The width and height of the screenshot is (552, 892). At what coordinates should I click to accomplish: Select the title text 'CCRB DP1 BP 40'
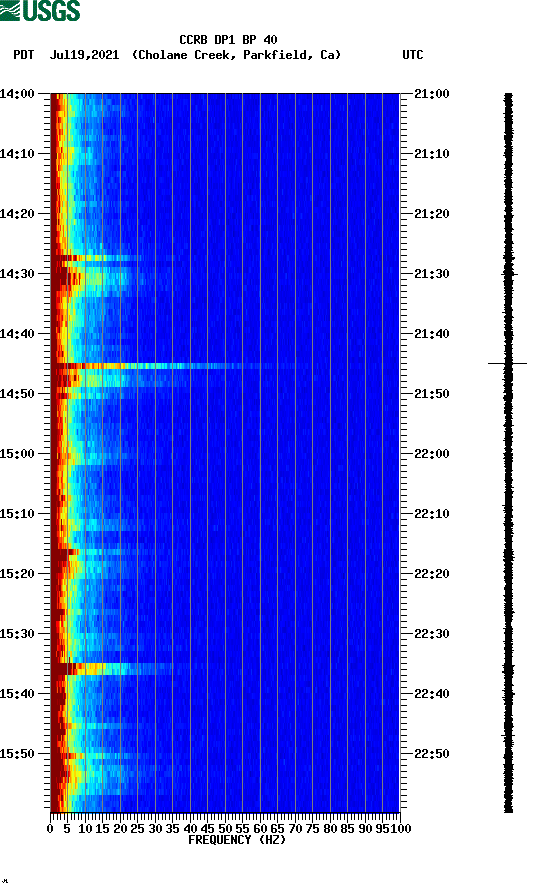tap(228, 40)
